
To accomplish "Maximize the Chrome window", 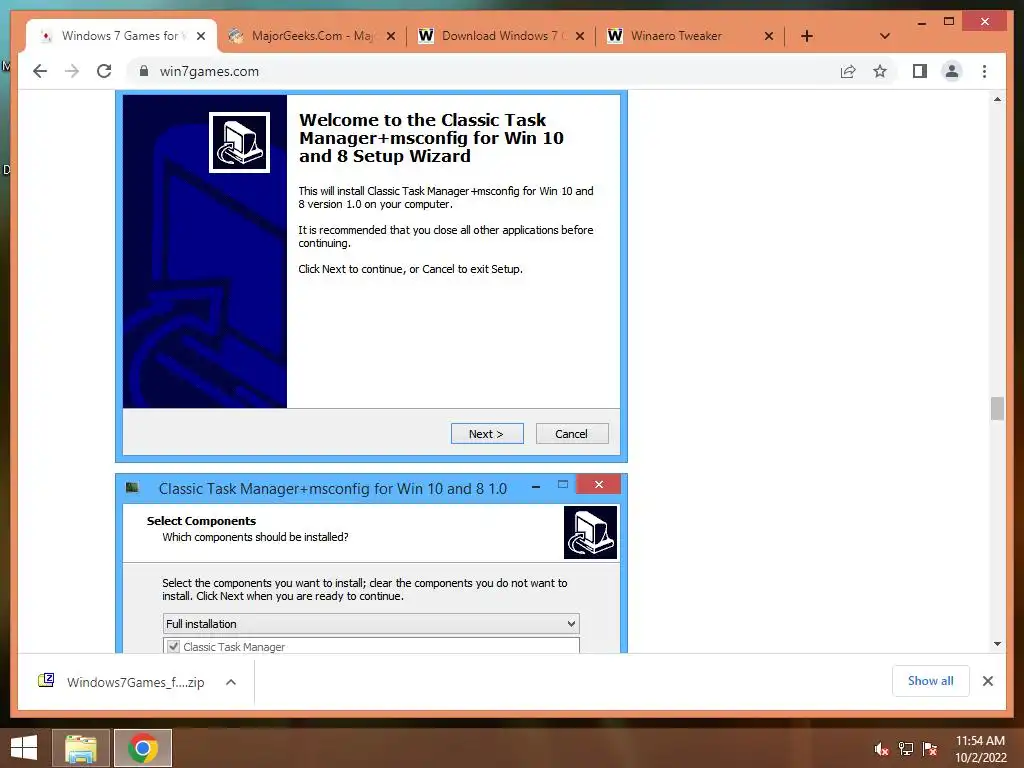I will click(949, 22).
